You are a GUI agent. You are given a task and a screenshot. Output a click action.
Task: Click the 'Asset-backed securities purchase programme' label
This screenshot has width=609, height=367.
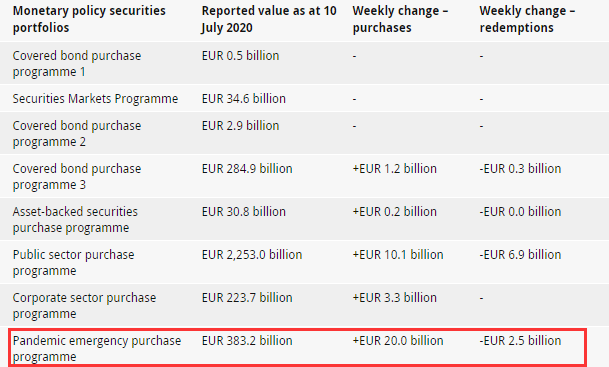point(75,220)
